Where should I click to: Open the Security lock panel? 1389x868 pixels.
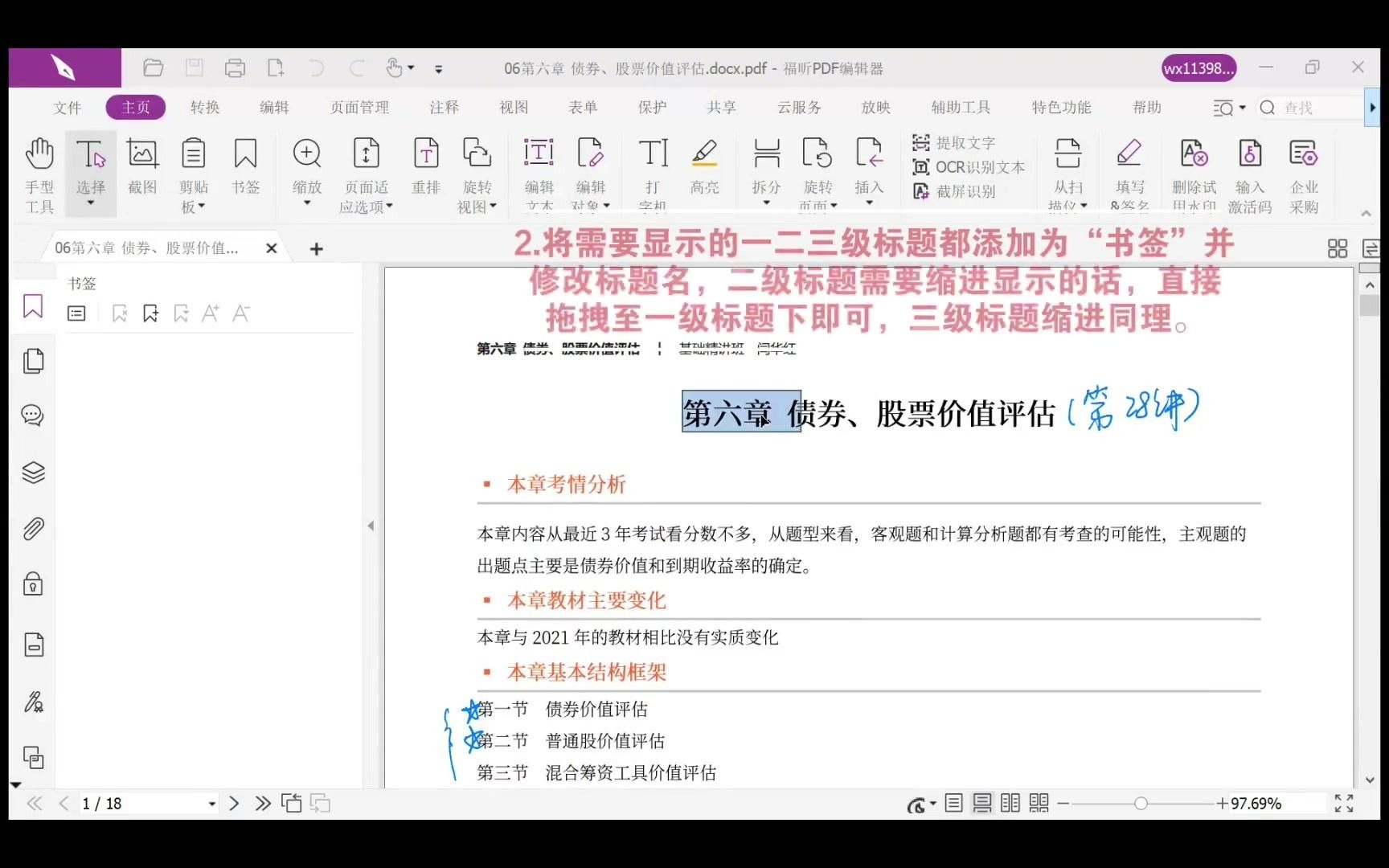click(33, 583)
